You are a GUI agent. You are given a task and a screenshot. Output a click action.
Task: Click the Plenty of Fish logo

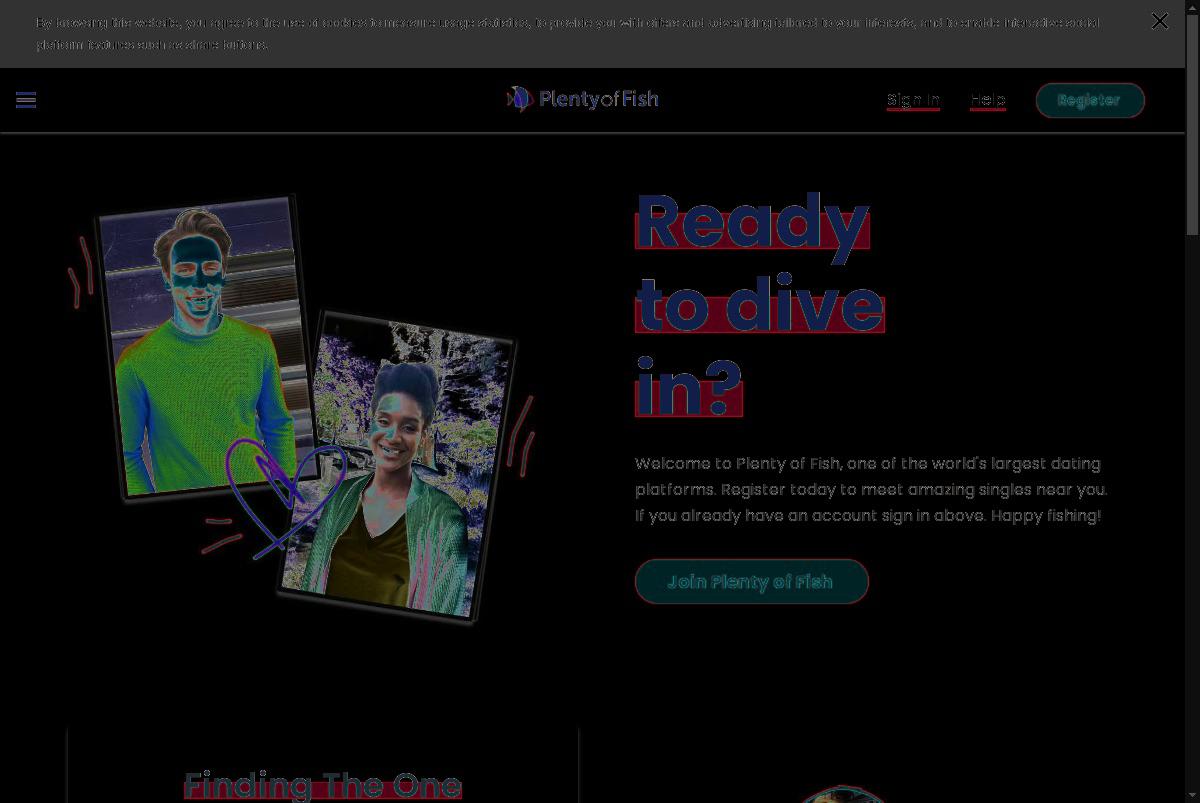(582, 99)
